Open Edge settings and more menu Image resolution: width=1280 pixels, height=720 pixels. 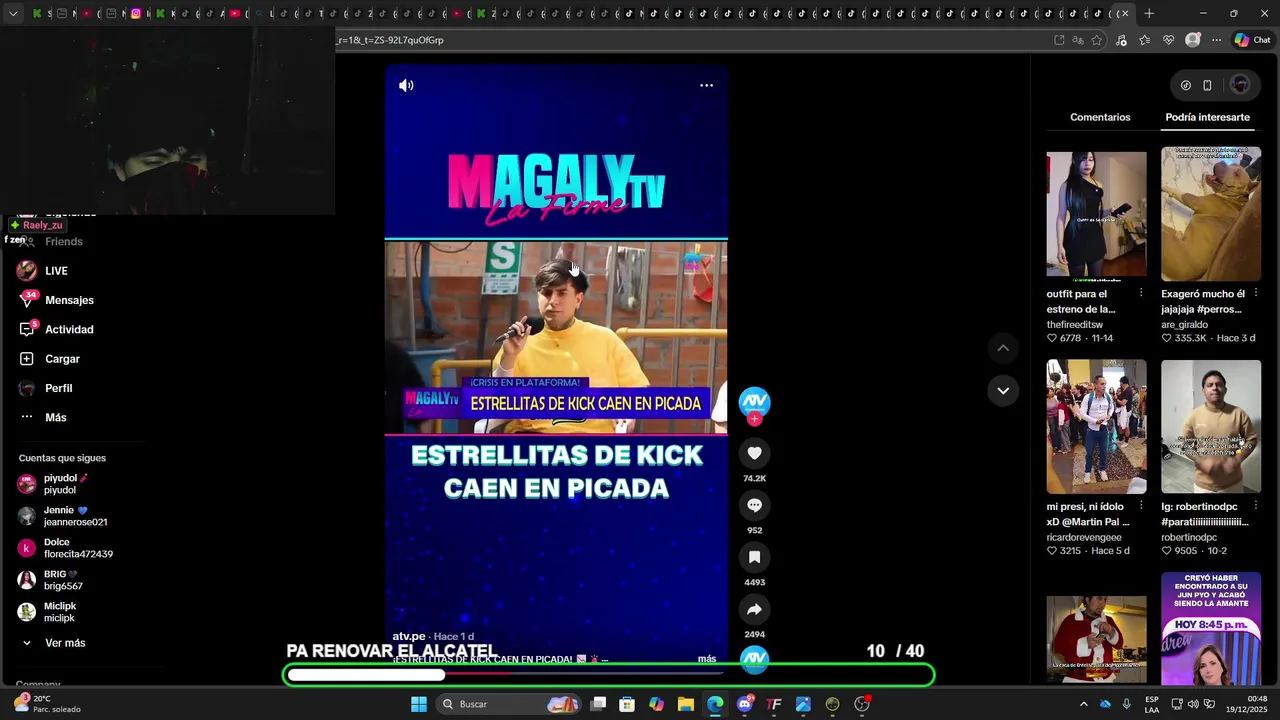[x=1216, y=40]
